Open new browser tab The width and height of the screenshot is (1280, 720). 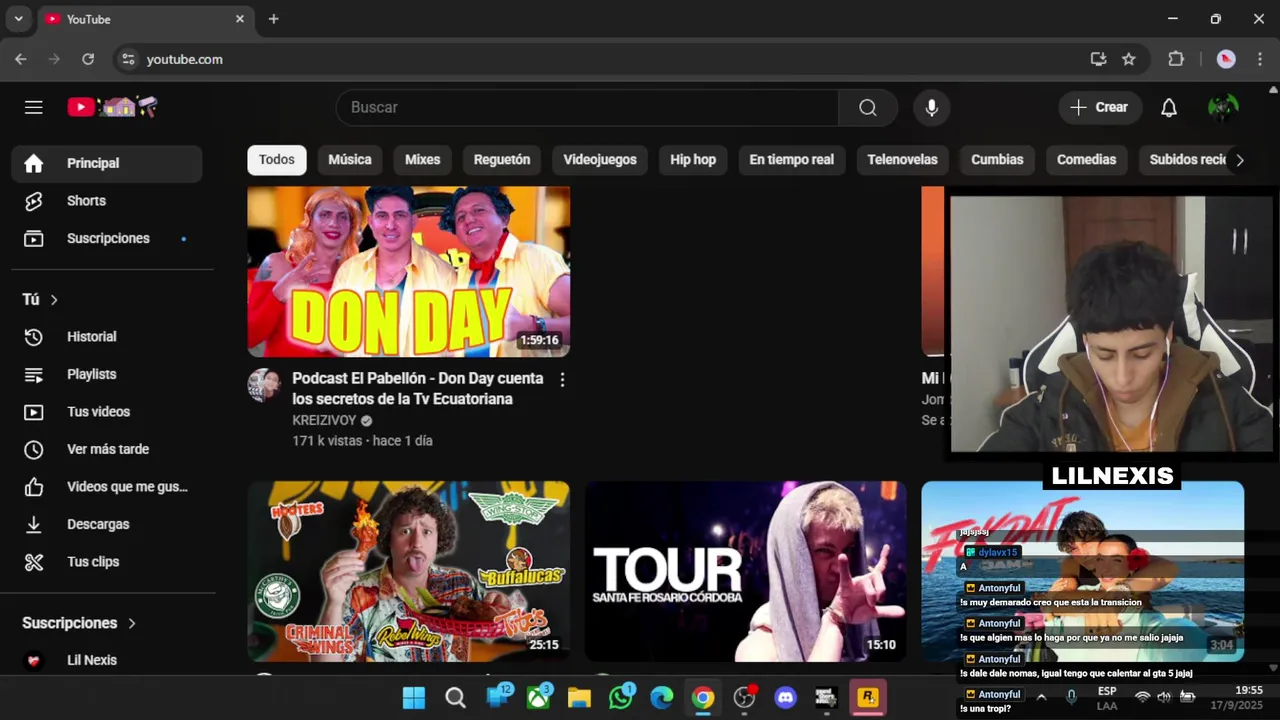click(273, 19)
